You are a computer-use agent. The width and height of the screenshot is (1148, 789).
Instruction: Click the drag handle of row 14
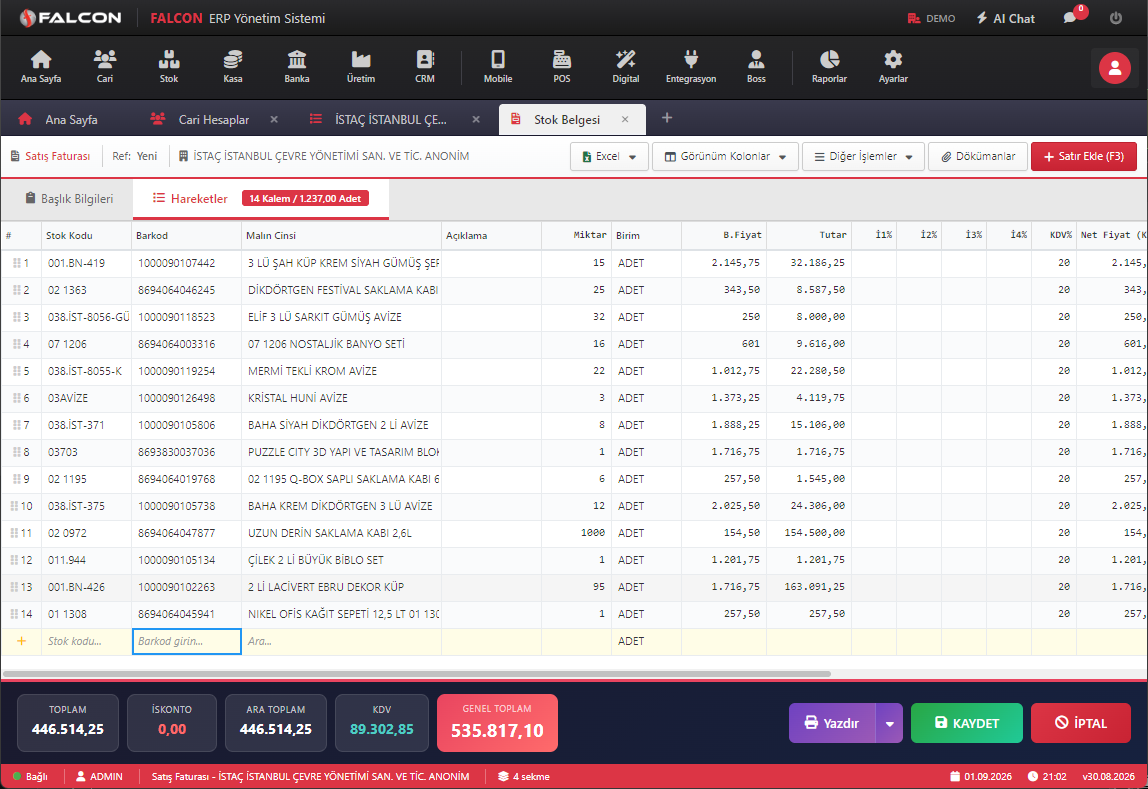[x=15, y=613]
